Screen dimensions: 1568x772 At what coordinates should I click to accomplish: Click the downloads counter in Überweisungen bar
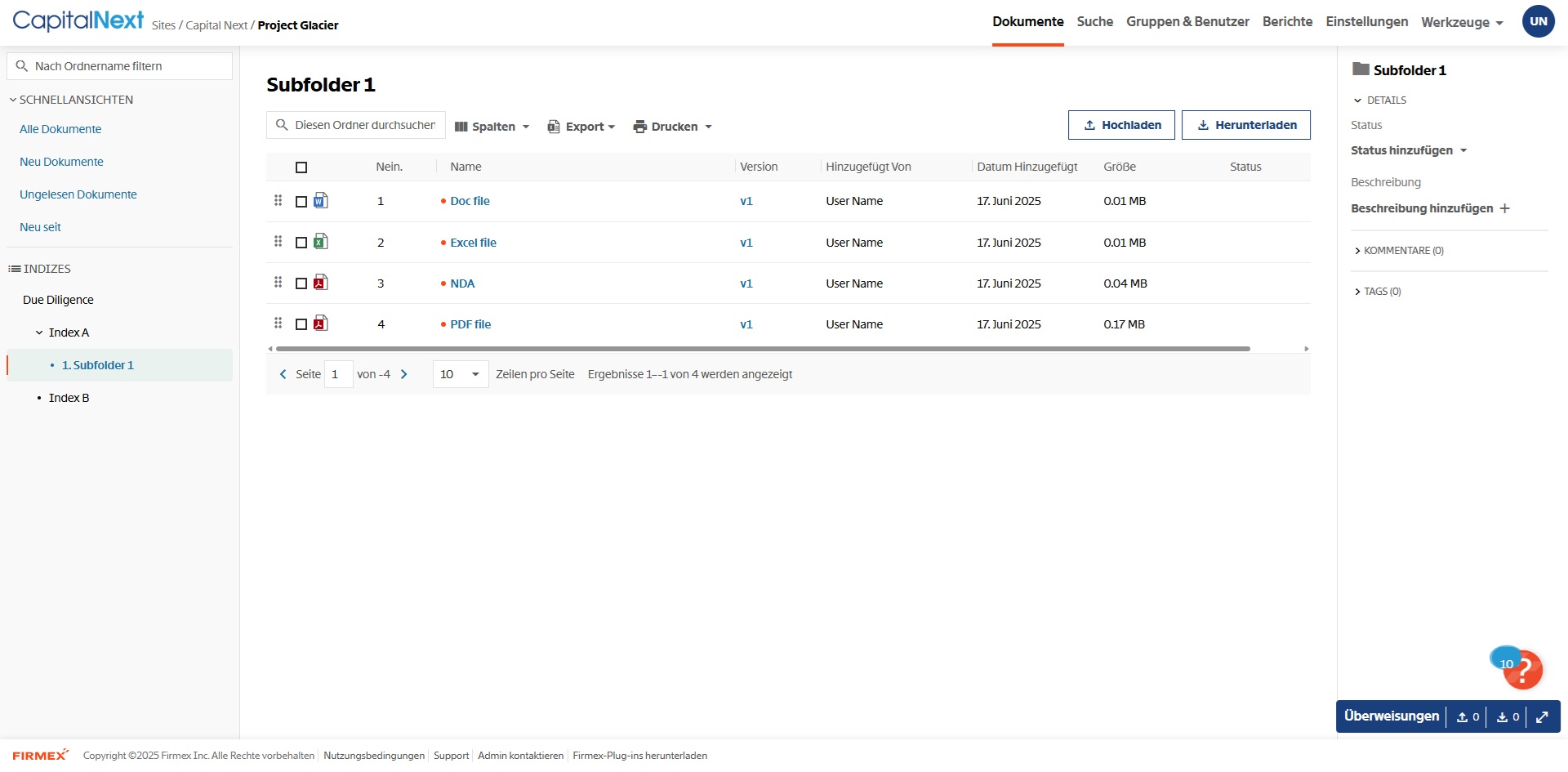[1508, 717]
